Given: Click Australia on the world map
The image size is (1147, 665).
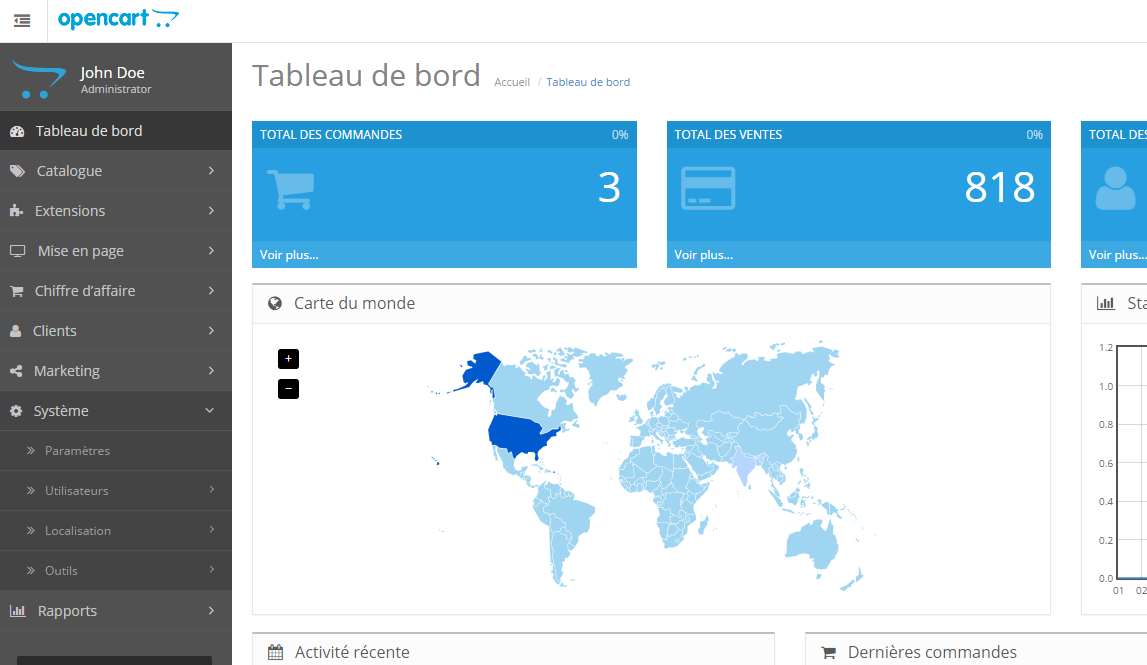Looking at the screenshot, I should pos(812,546).
